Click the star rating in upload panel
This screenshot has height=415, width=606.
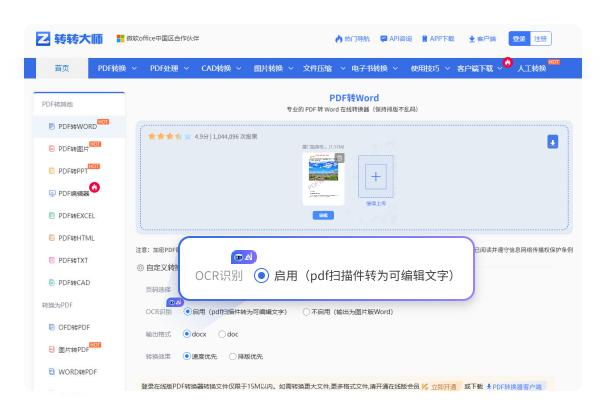point(165,135)
